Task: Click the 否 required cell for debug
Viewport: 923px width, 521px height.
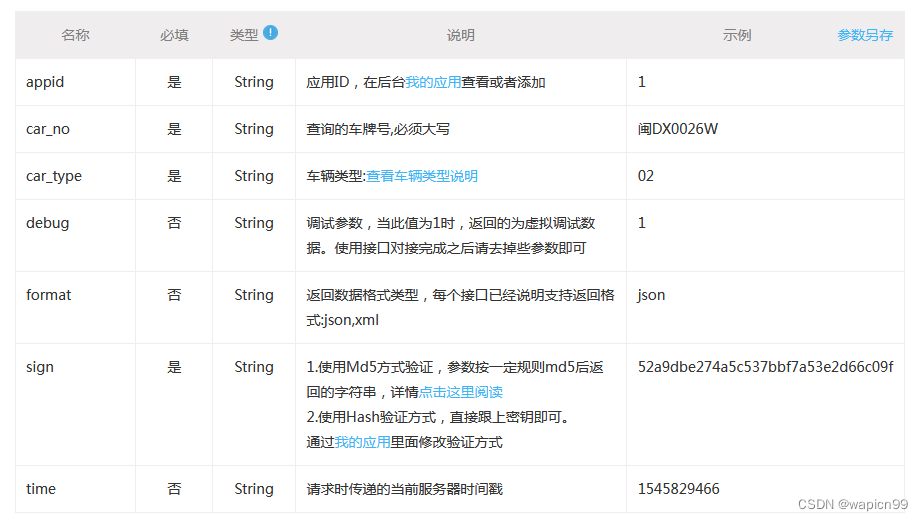Action: tap(174, 223)
